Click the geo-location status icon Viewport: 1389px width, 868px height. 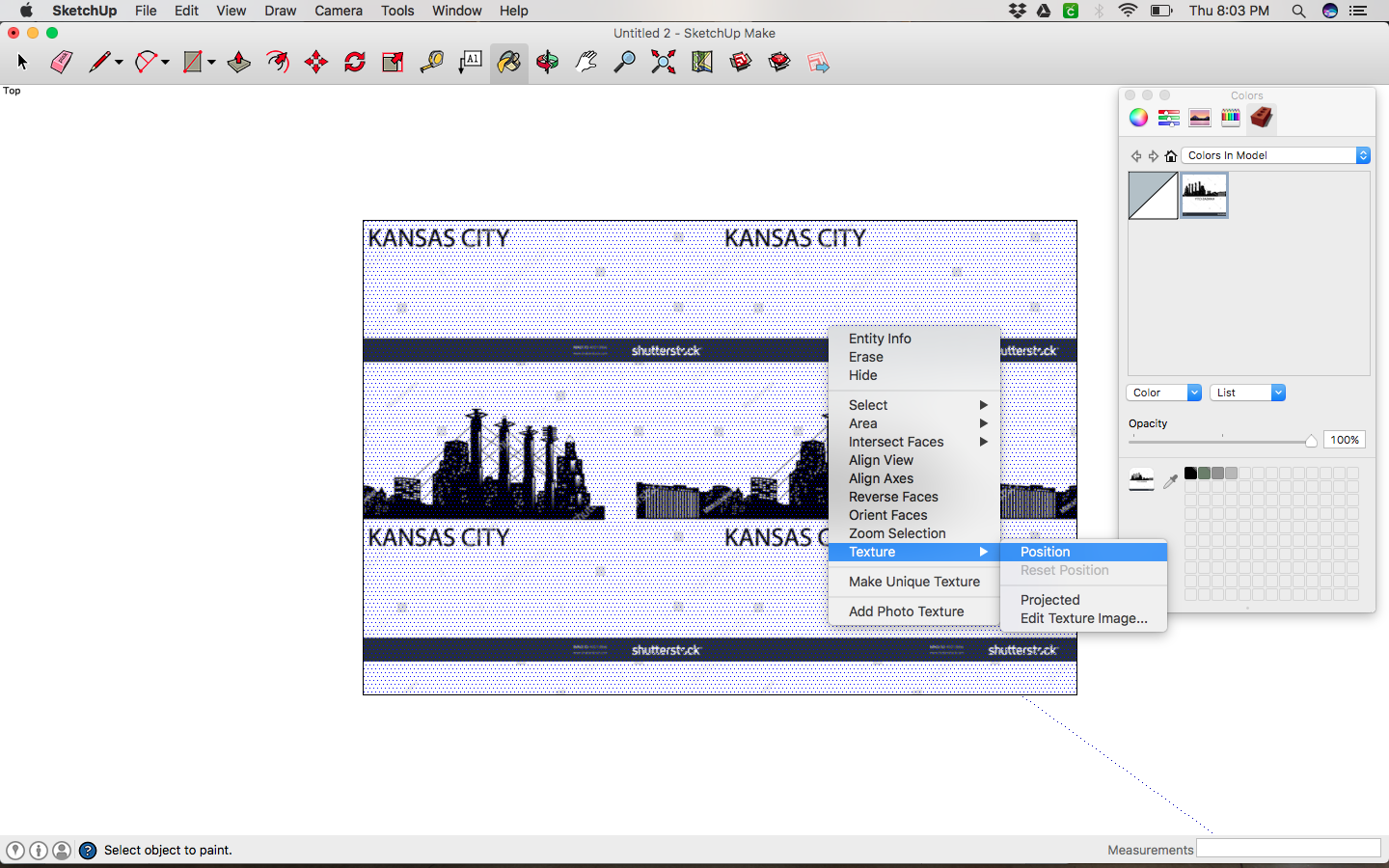(15, 851)
